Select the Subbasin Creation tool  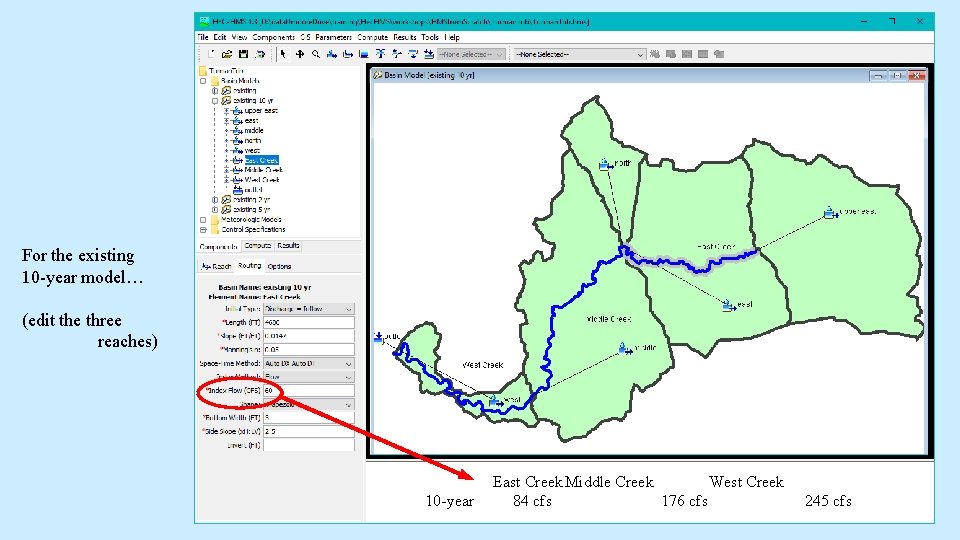pos(332,54)
